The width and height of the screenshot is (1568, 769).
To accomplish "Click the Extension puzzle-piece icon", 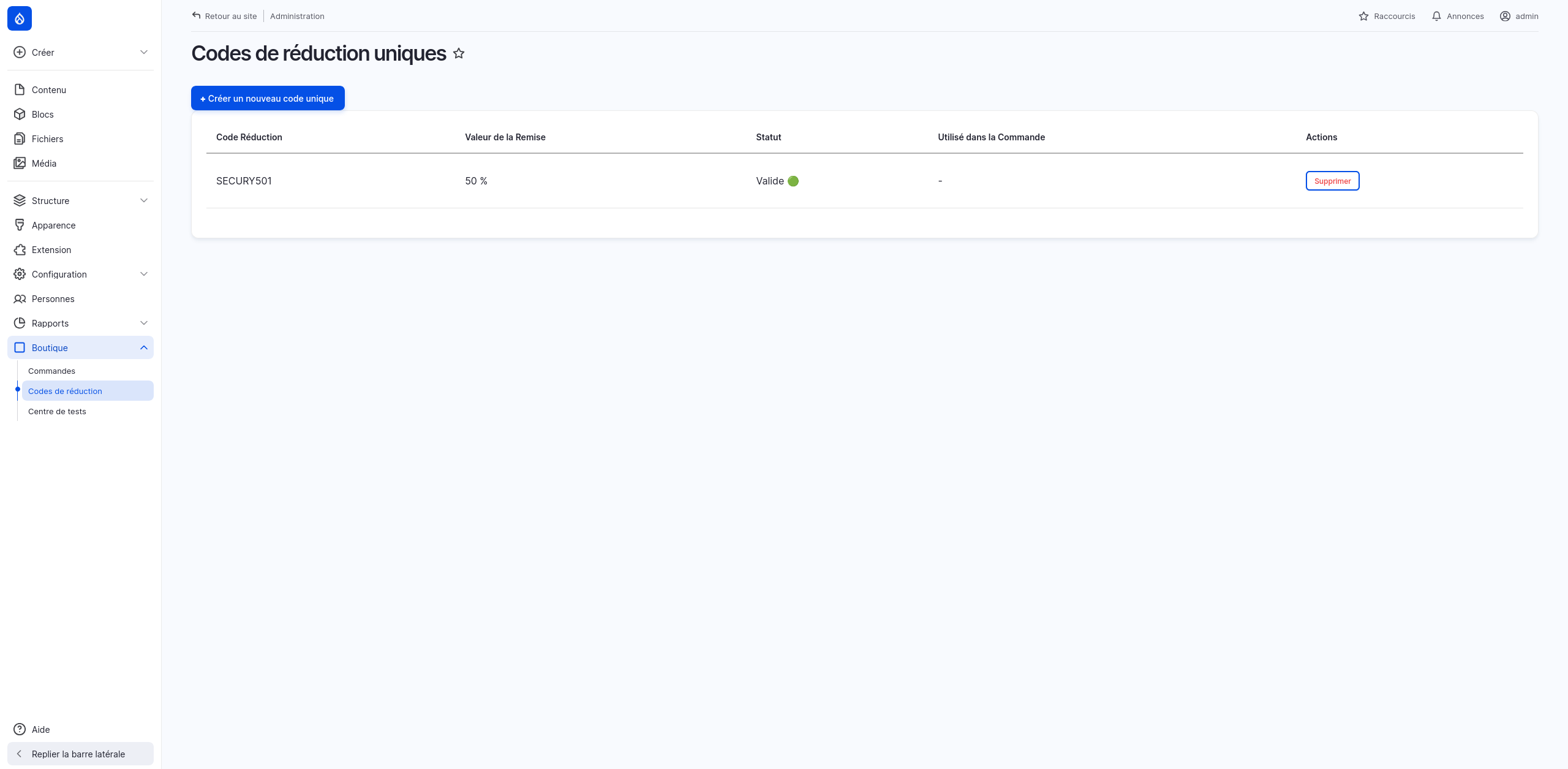I will (20, 249).
